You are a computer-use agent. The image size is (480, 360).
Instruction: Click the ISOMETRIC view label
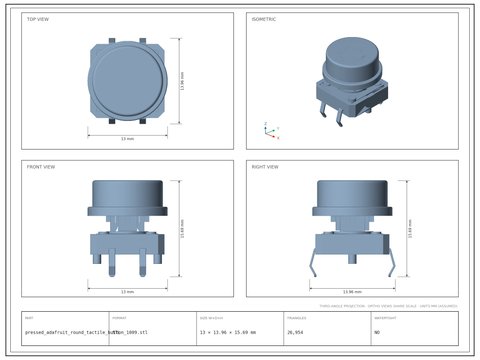coord(264,19)
